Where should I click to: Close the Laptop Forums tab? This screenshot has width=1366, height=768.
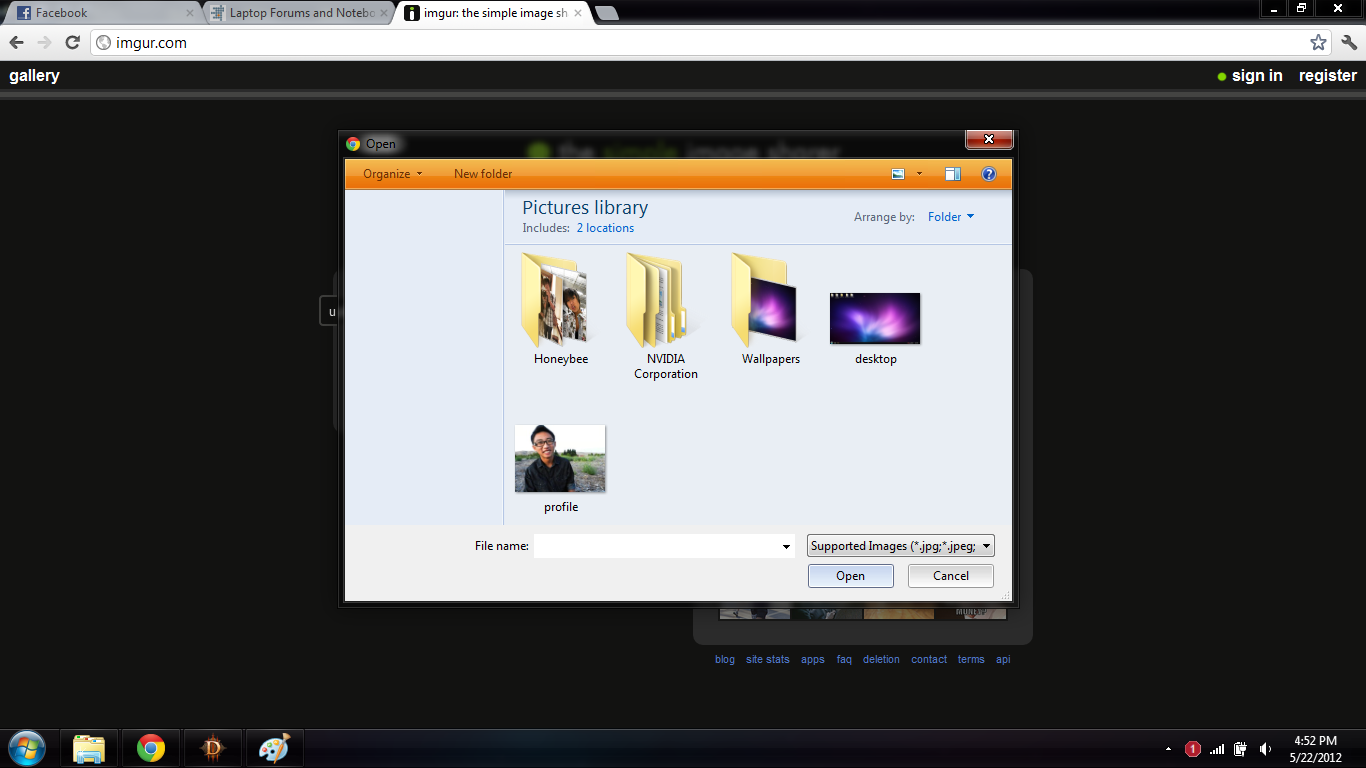pos(383,13)
